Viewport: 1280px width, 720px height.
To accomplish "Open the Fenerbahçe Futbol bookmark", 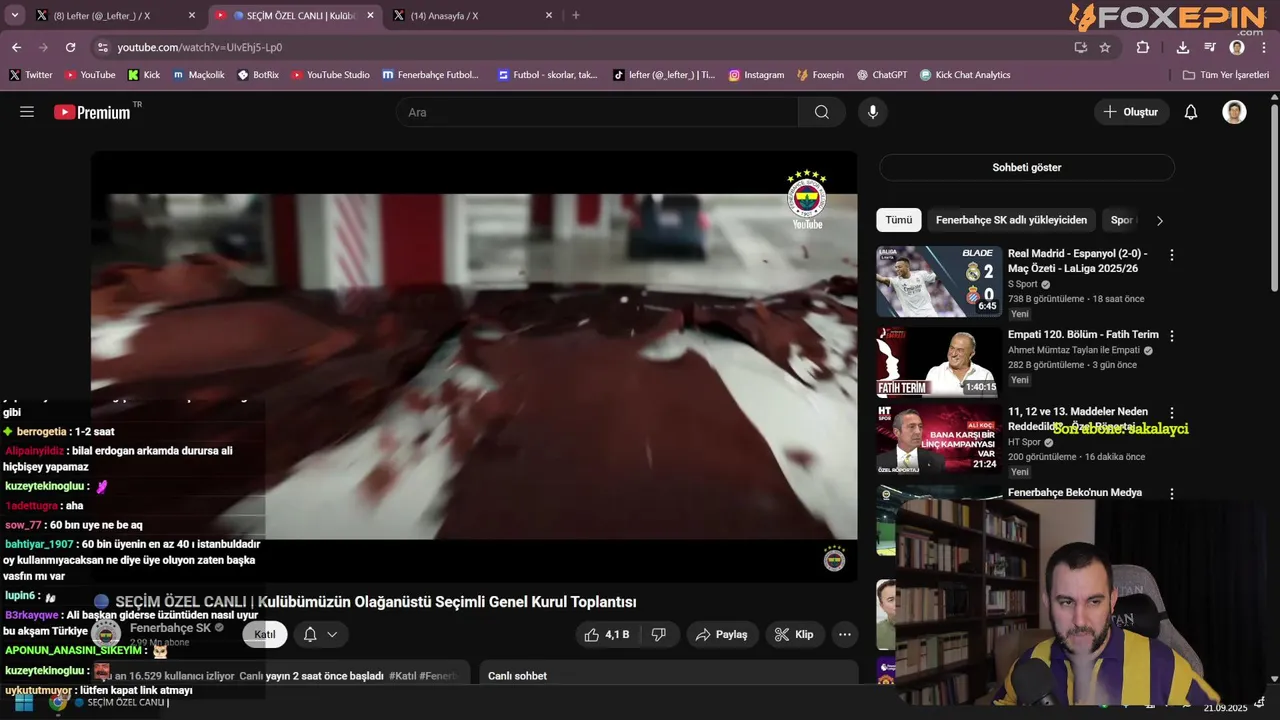I will tap(431, 75).
